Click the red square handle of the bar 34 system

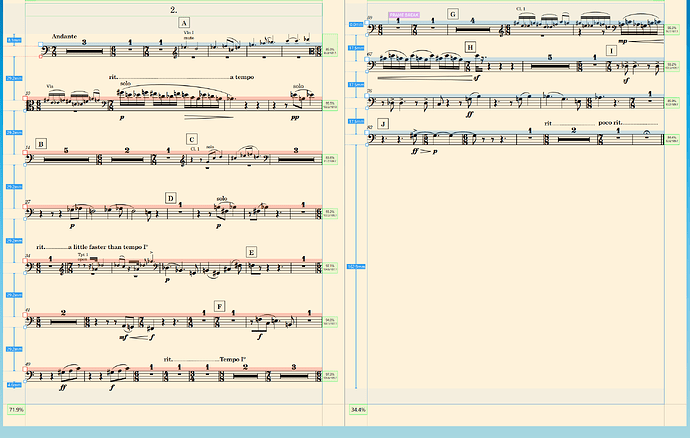pyautogui.click(x=25, y=261)
